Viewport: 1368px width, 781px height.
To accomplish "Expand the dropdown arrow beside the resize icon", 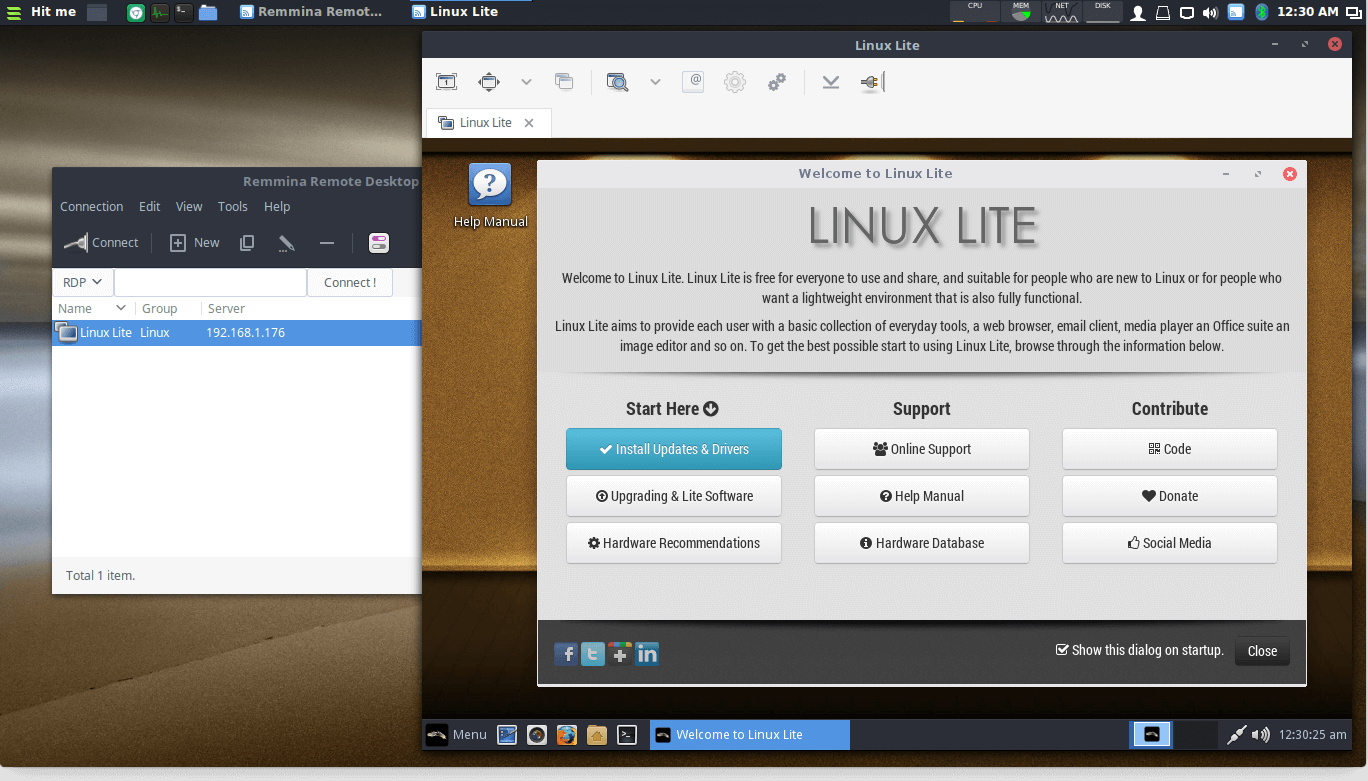I will 526,82.
